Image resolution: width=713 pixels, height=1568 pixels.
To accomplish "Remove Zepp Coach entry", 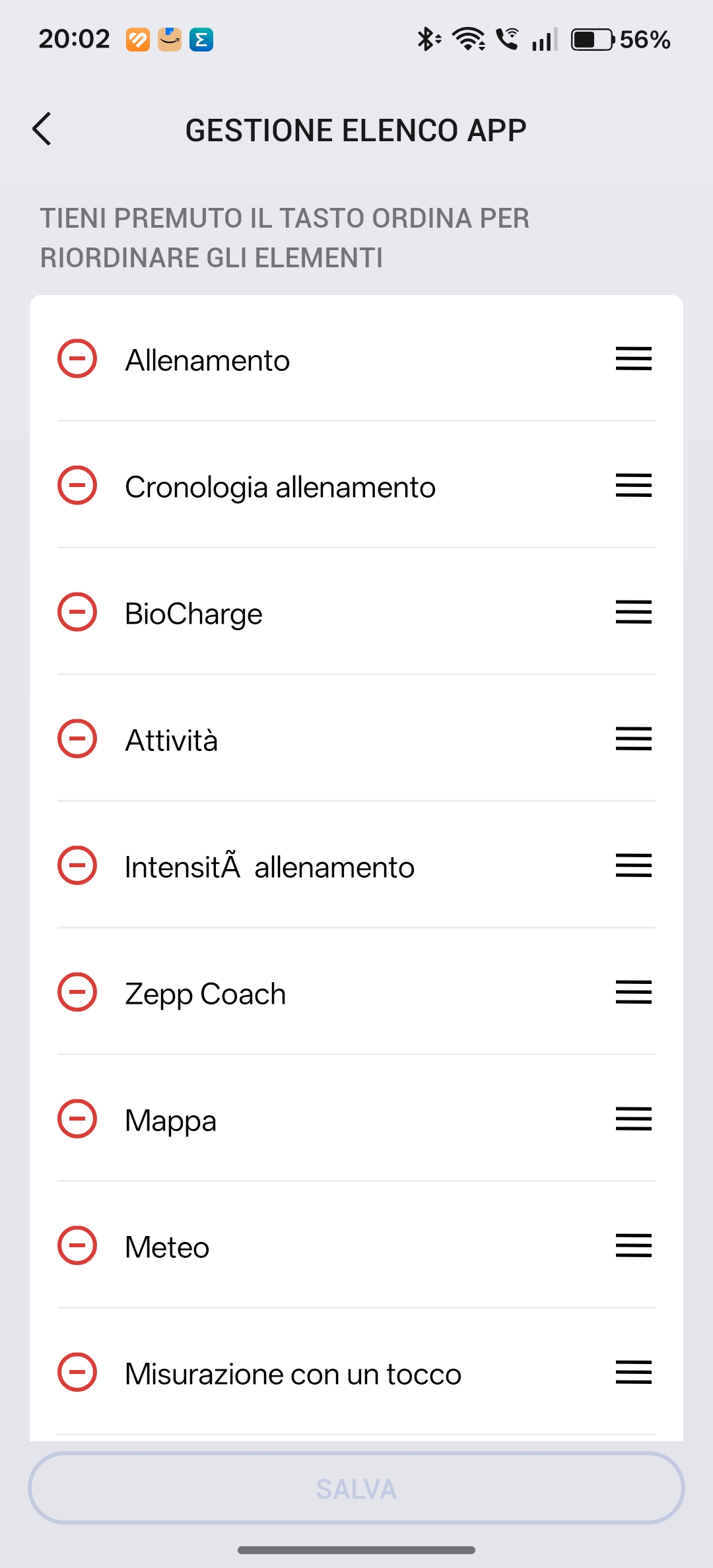I will (x=77, y=993).
